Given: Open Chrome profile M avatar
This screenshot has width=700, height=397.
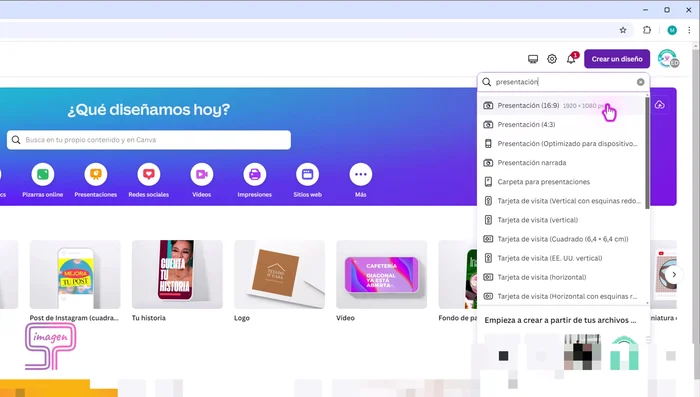Looking at the screenshot, I should click(672, 30).
